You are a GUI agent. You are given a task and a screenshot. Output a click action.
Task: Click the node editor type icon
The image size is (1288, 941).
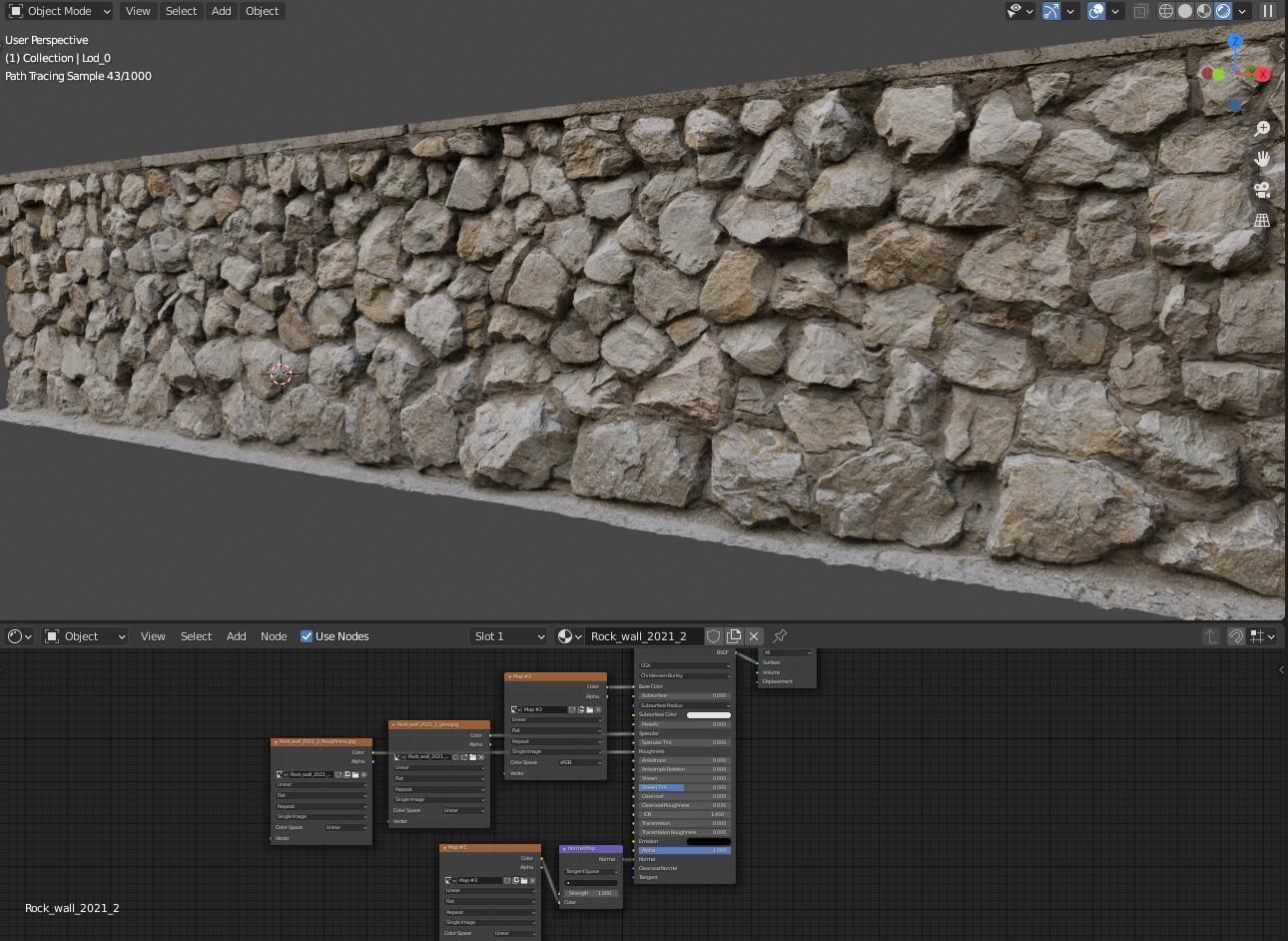20,636
